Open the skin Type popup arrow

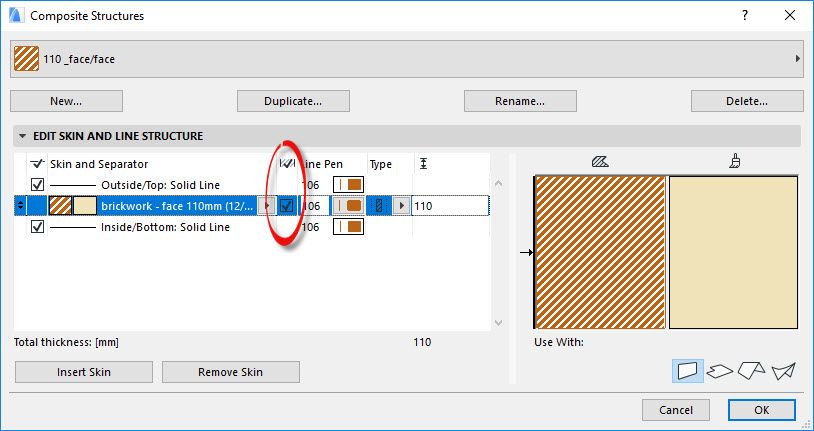[x=401, y=206]
